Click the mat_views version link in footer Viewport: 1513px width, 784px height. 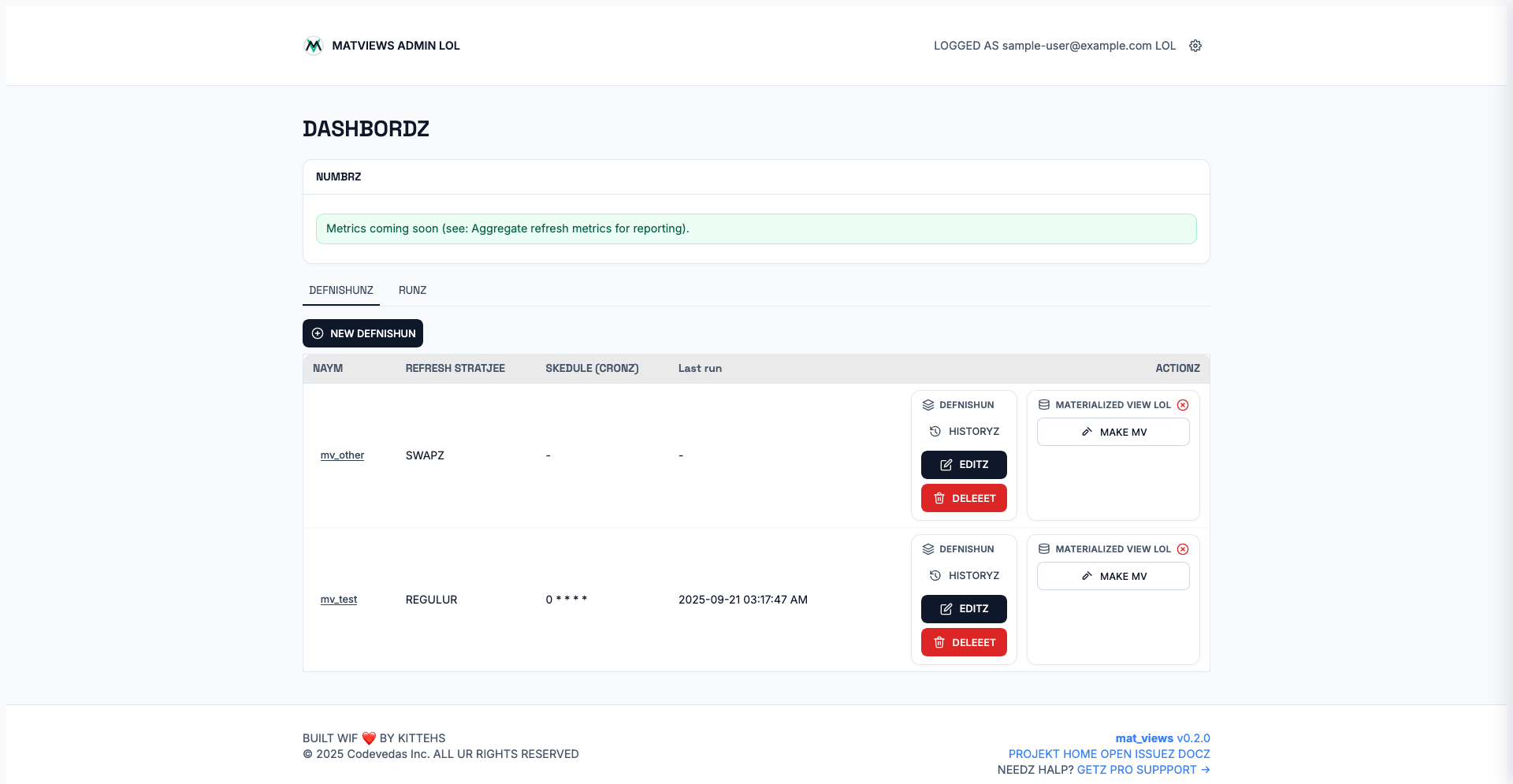point(1143,738)
